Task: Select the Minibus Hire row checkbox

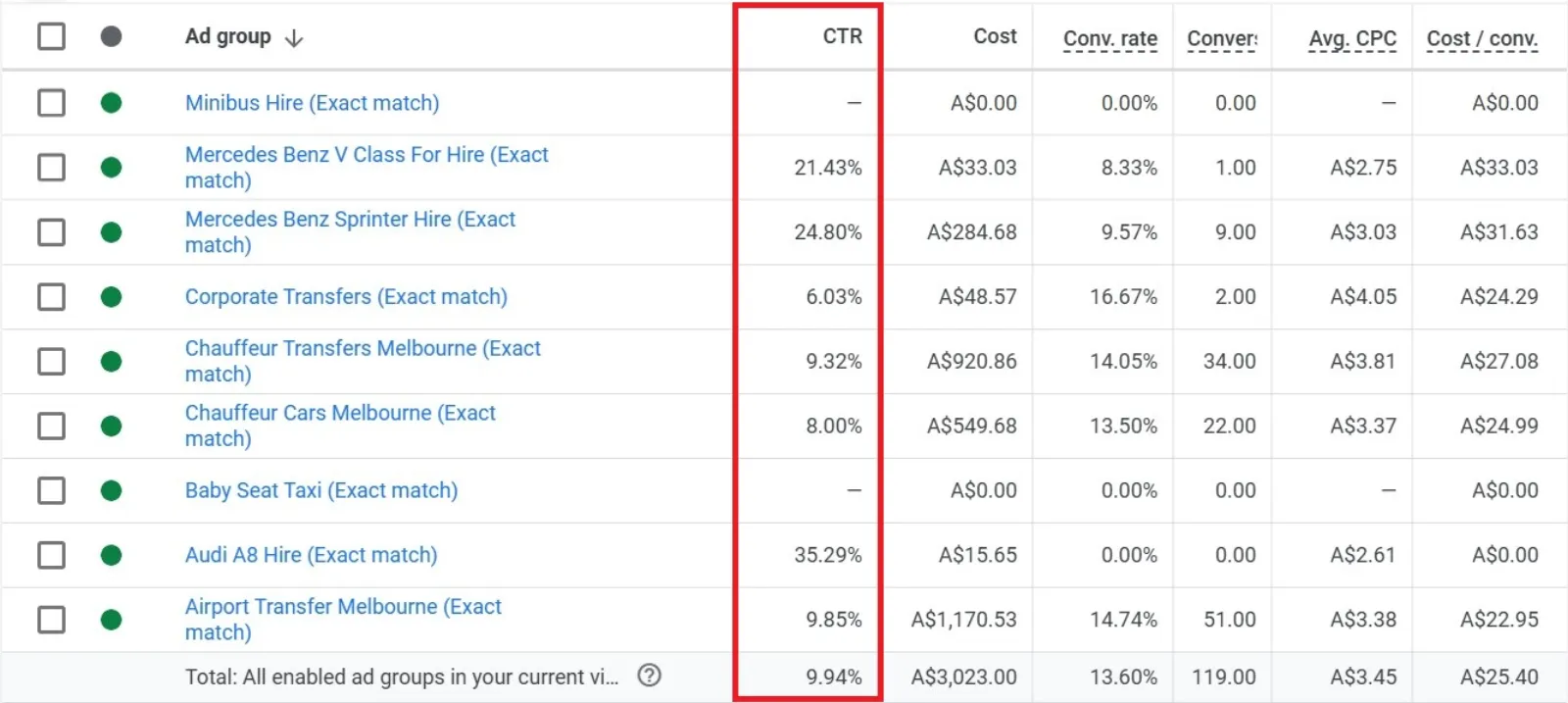Action: [51, 103]
